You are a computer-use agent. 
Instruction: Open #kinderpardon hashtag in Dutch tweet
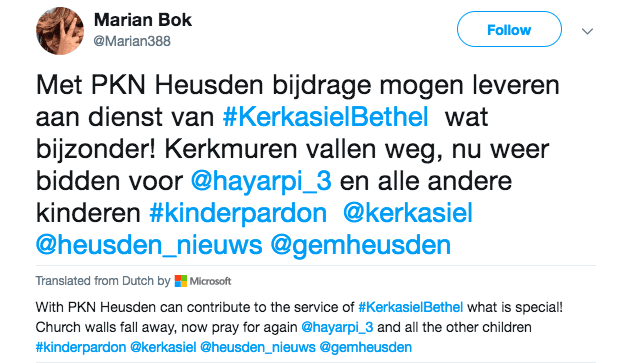click(x=238, y=213)
